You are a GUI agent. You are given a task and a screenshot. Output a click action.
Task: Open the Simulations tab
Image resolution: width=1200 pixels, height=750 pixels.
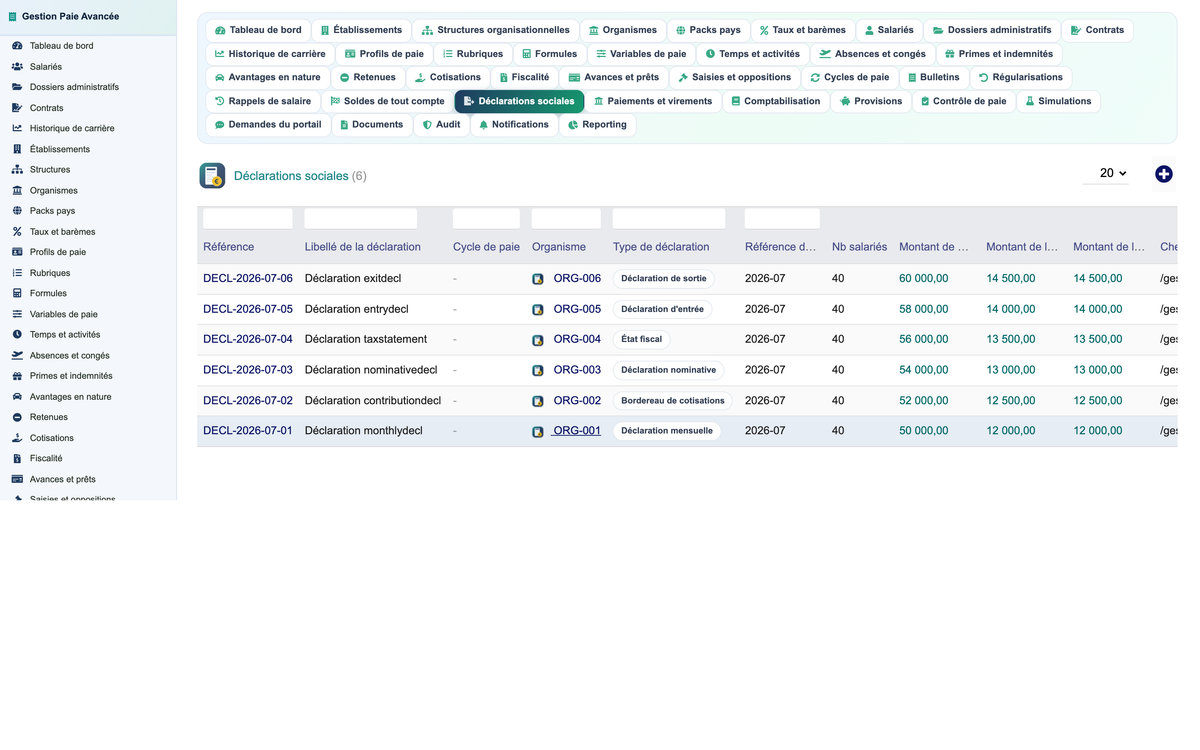coord(1058,101)
